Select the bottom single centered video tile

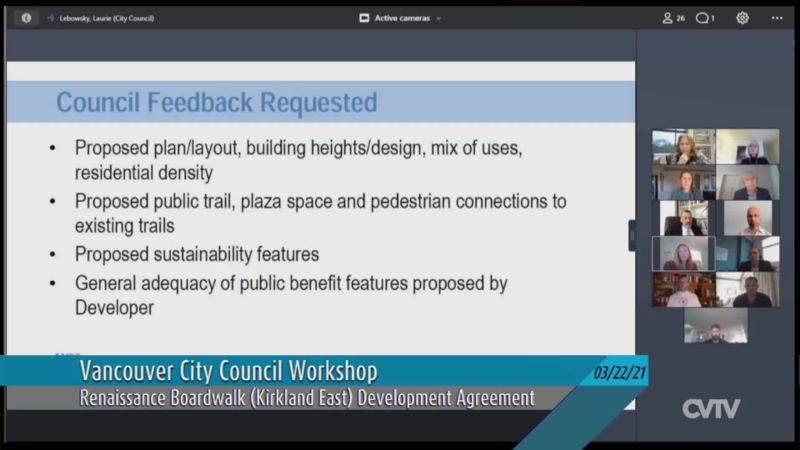[715, 326]
